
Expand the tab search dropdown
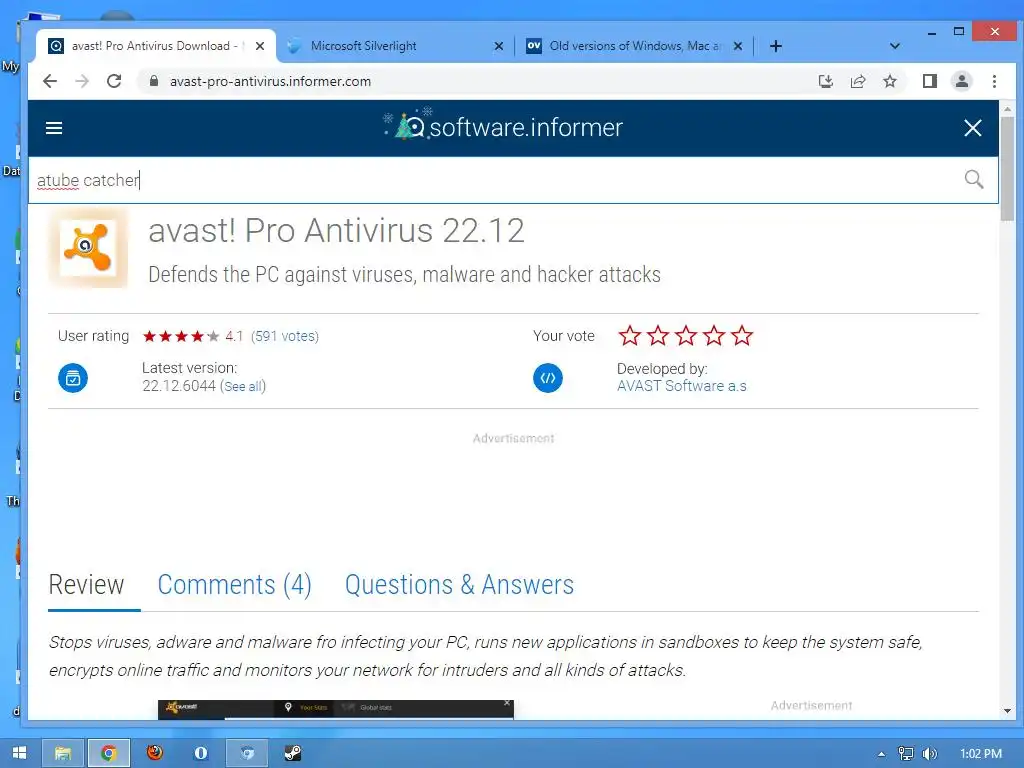[x=895, y=46]
